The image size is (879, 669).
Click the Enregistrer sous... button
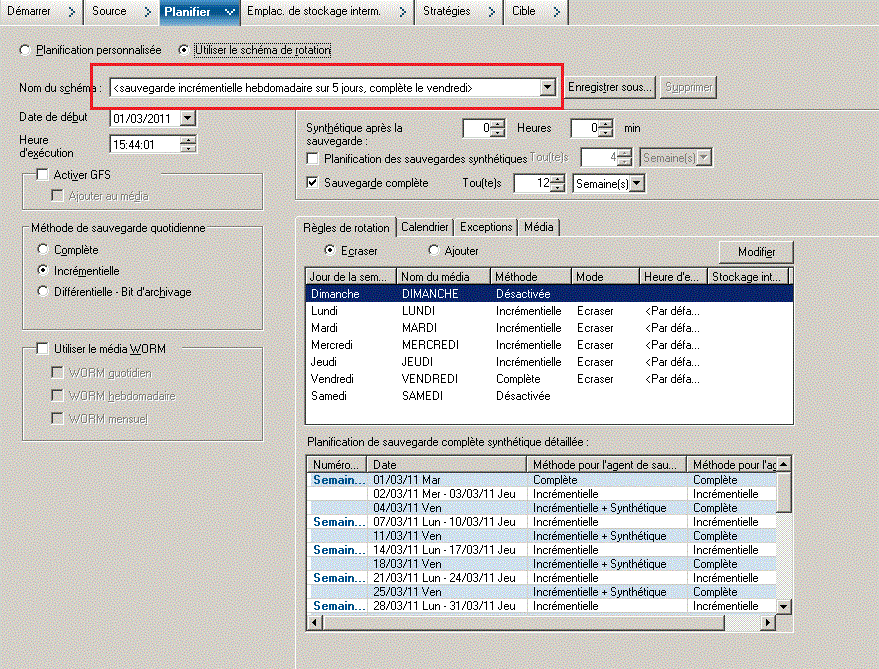click(x=610, y=87)
